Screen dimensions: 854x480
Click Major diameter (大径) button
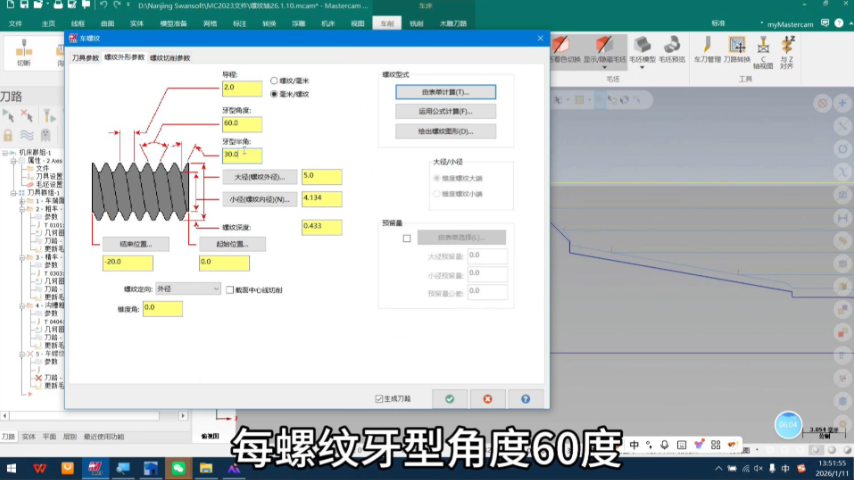click(260, 177)
